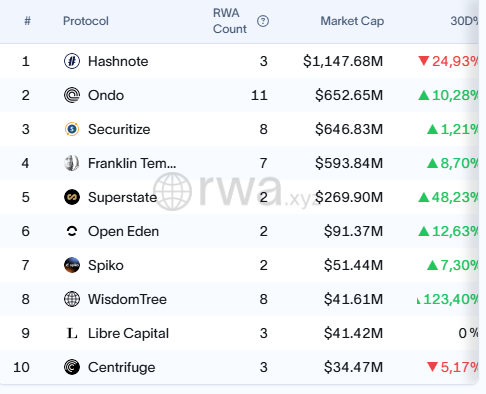Click the Hashnote protocol logo icon
Screen dimensions: 486x394
[x=72, y=61]
